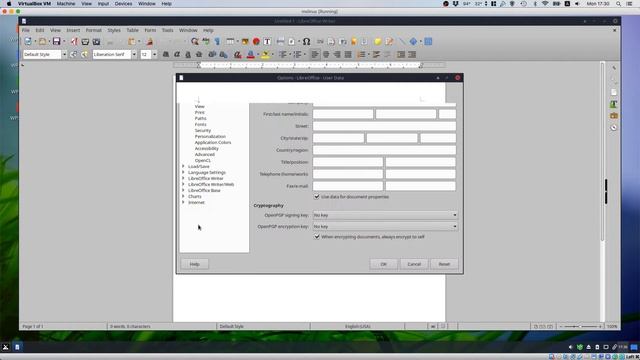
Task: Click the Print toolbar icon
Action: 85,42
